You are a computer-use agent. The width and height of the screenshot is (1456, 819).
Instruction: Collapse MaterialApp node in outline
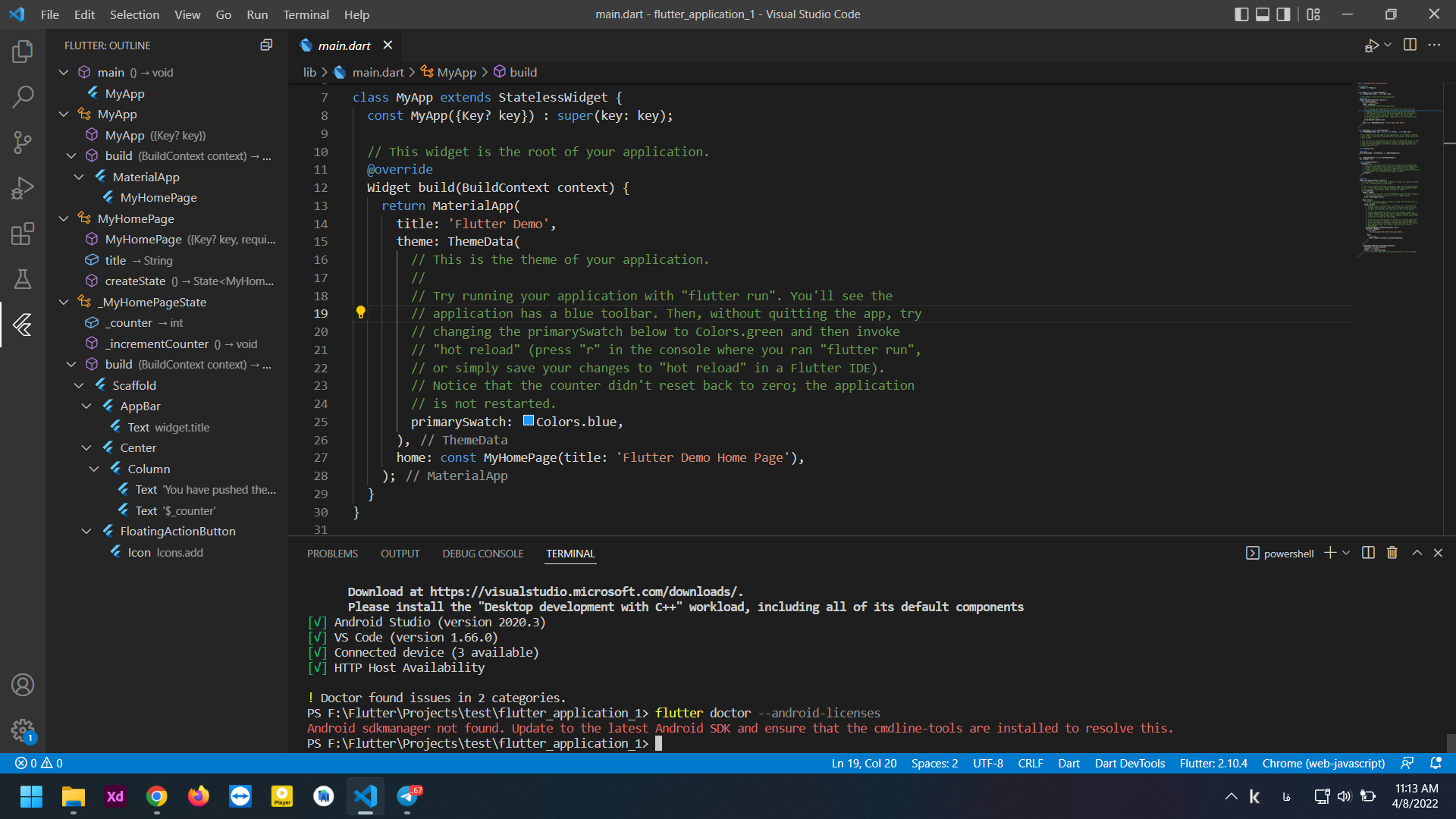(79, 177)
